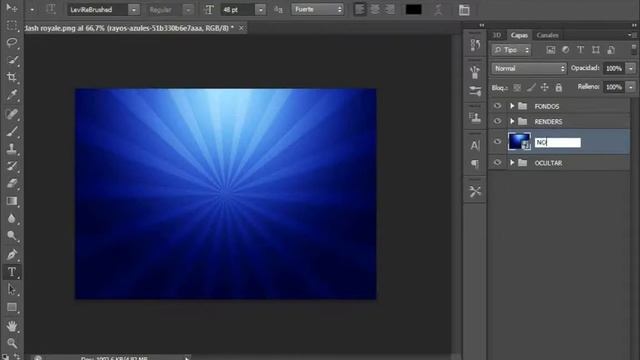Expand the FONDOS group

click(512, 106)
